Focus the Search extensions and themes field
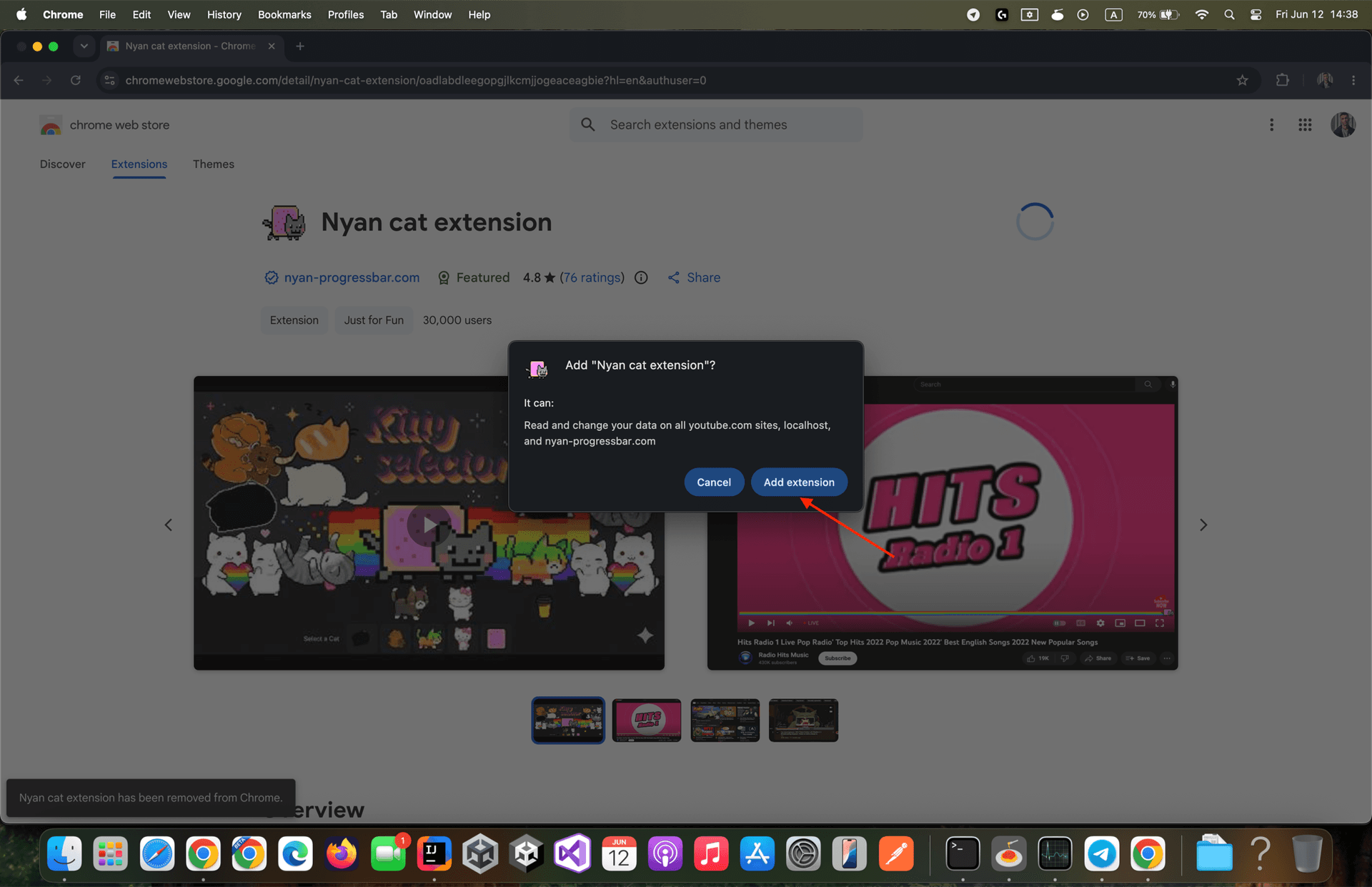 [x=716, y=124]
